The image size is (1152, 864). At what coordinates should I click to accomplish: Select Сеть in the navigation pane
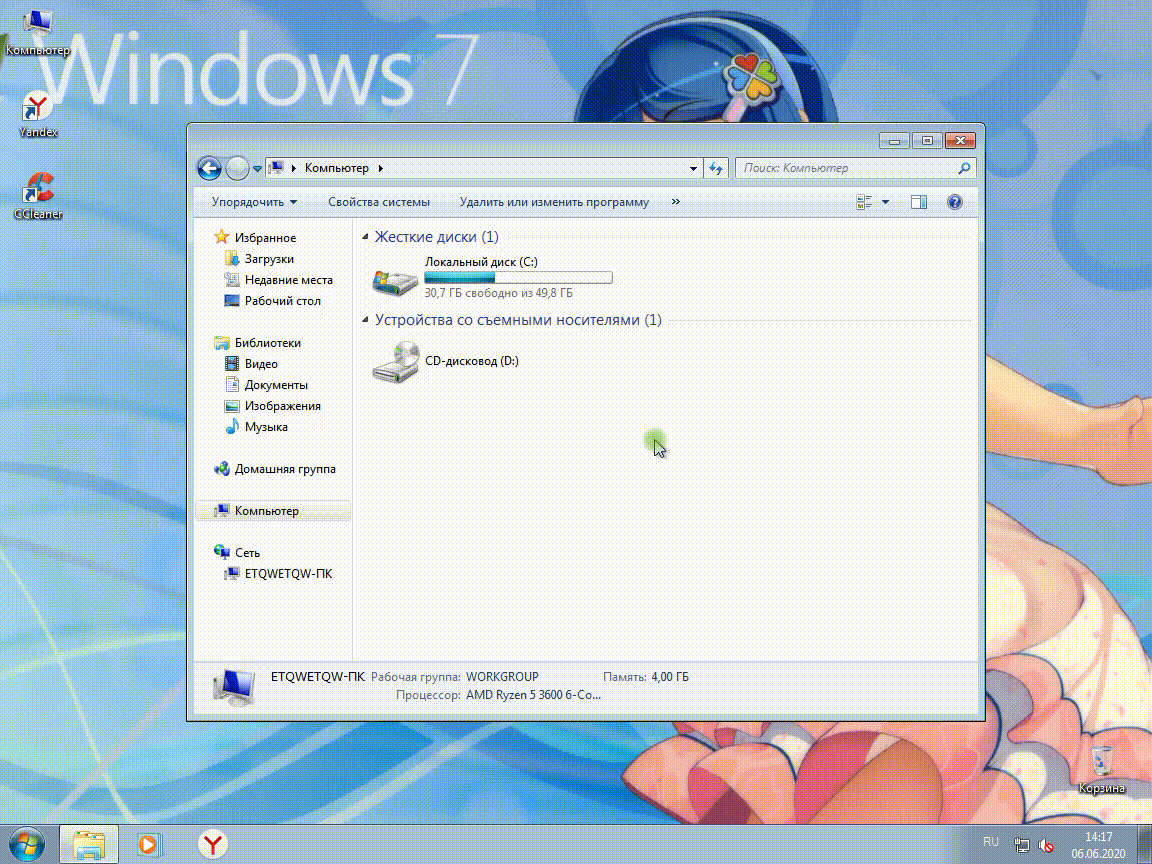click(x=247, y=552)
